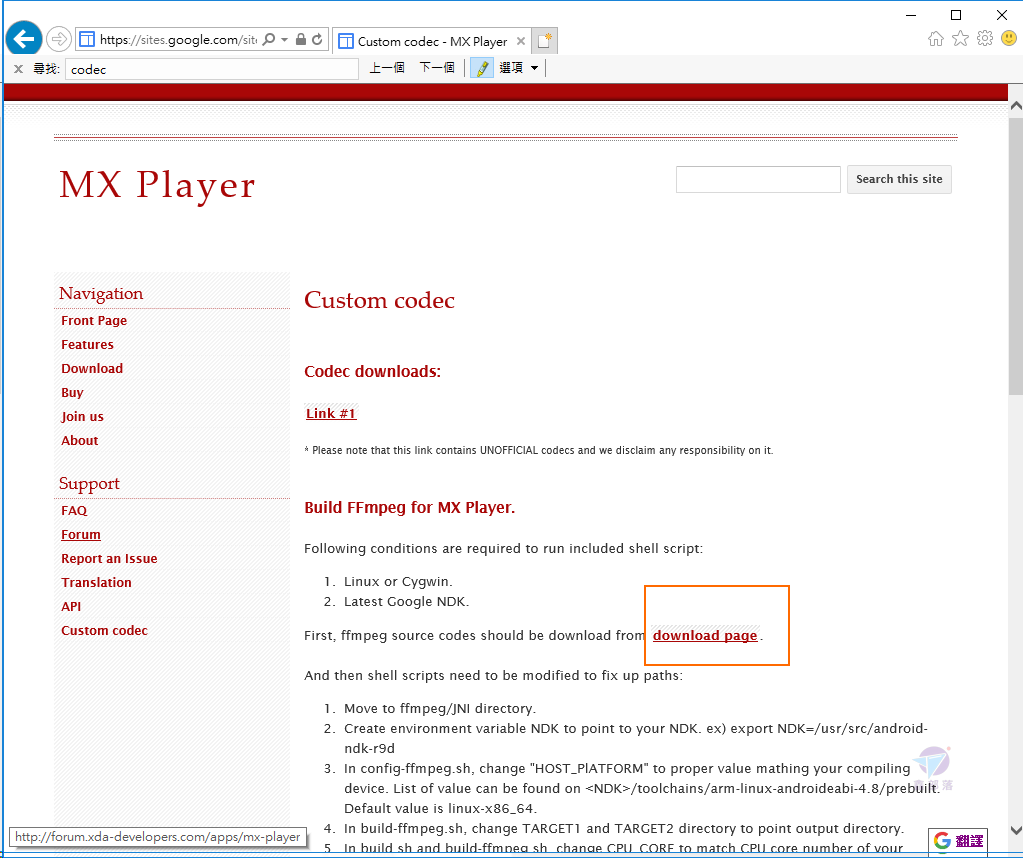Image resolution: width=1023 pixels, height=858 pixels.
Task: Open the 'API' support link
Action: (71, 607)
